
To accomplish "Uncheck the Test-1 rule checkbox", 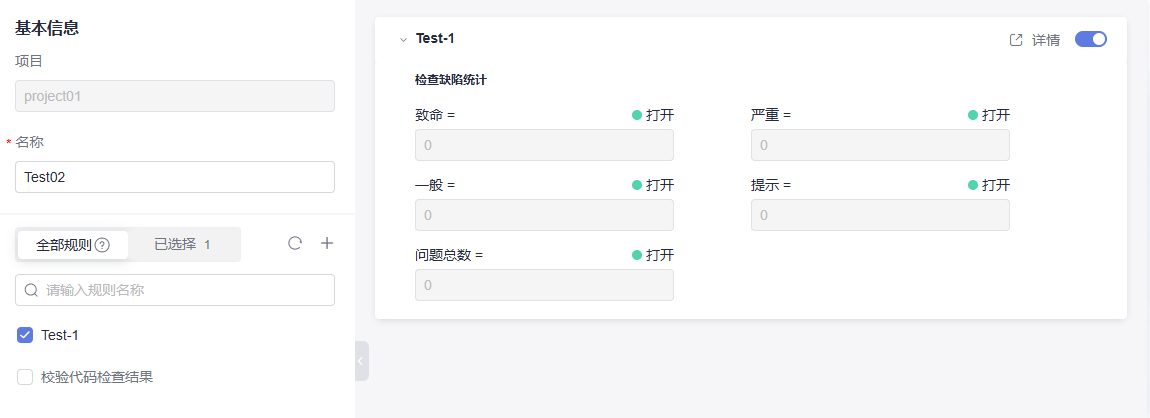I will pos(25,335).
